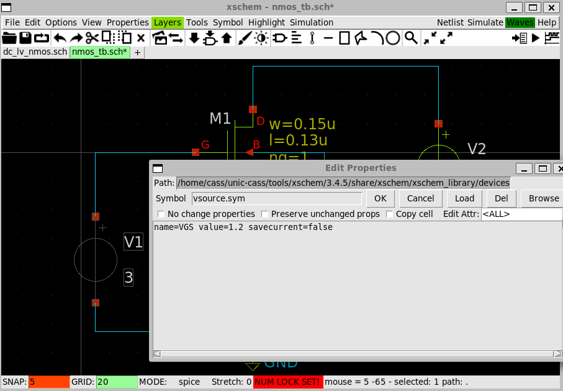This screenshot has height=391, width=563.
Task: Click the Insert circle tool icon
Action: click(393, 38)
